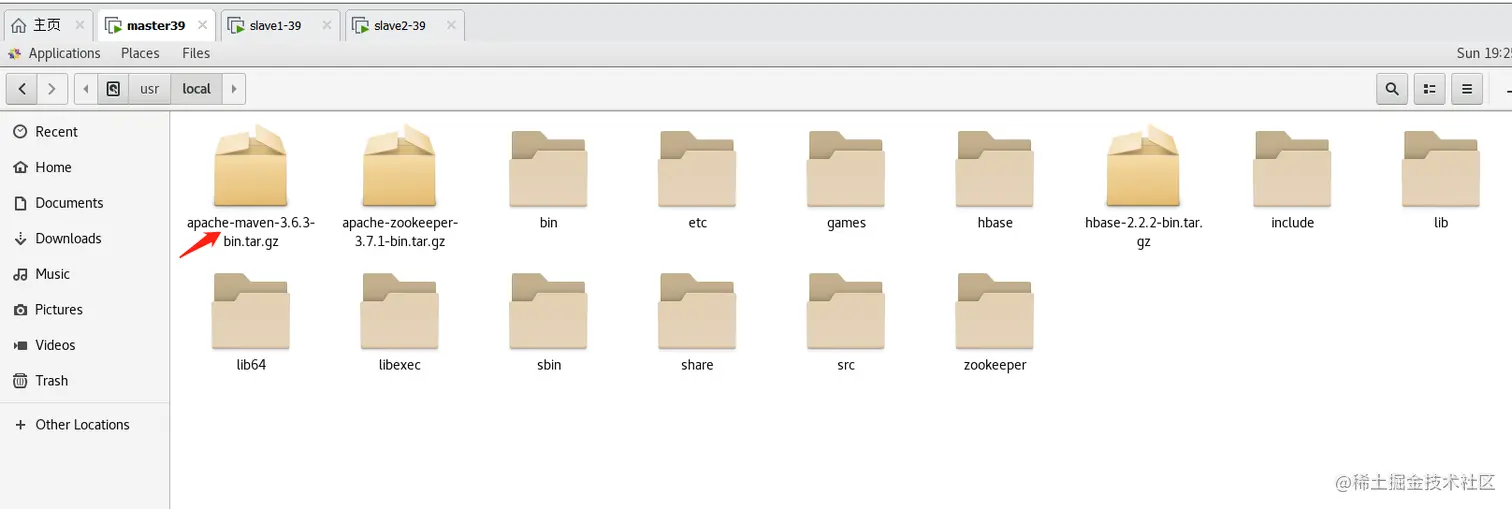Open the Files menu

pyautogui.click(x=196, y=53)
